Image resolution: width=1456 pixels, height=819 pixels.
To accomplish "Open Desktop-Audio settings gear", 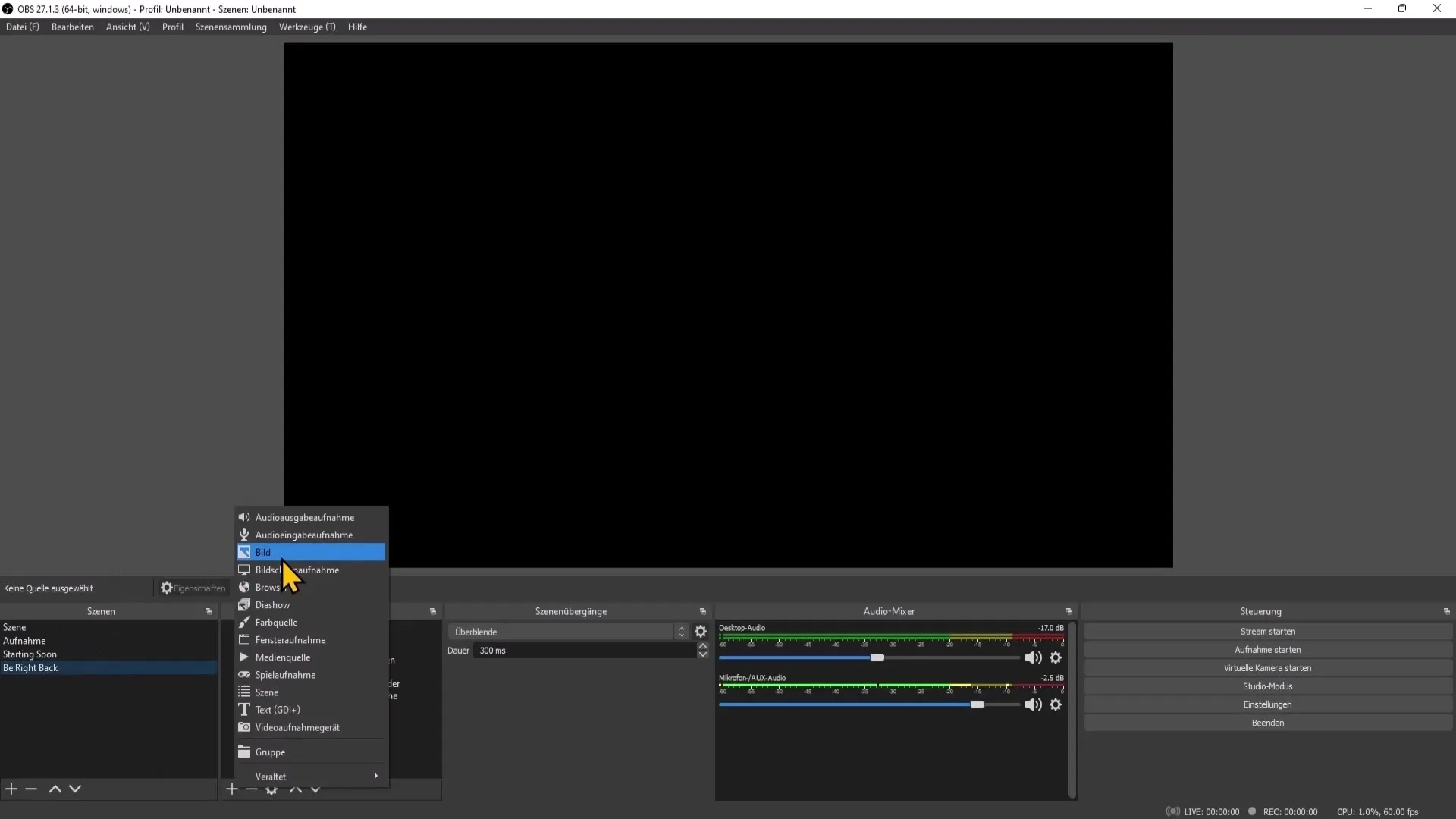I will point(1056,657).
